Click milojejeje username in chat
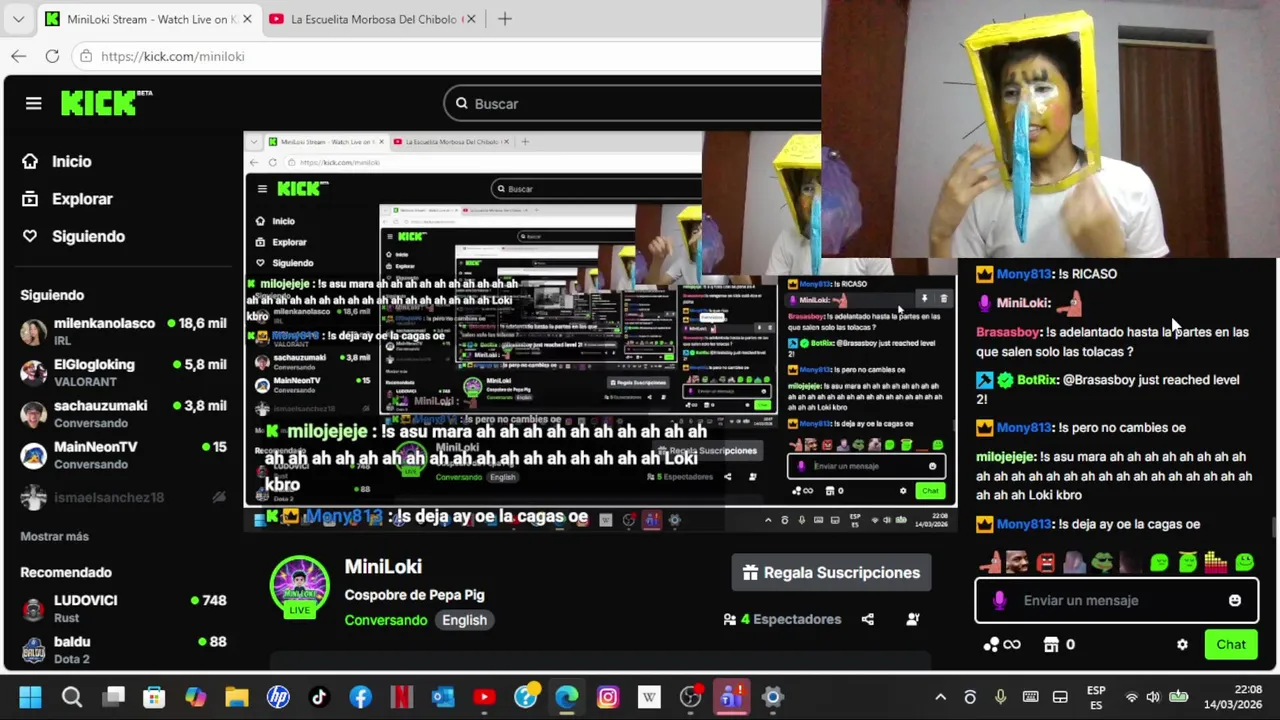This screenshot has height=720, width=1280. [1005, 457]
